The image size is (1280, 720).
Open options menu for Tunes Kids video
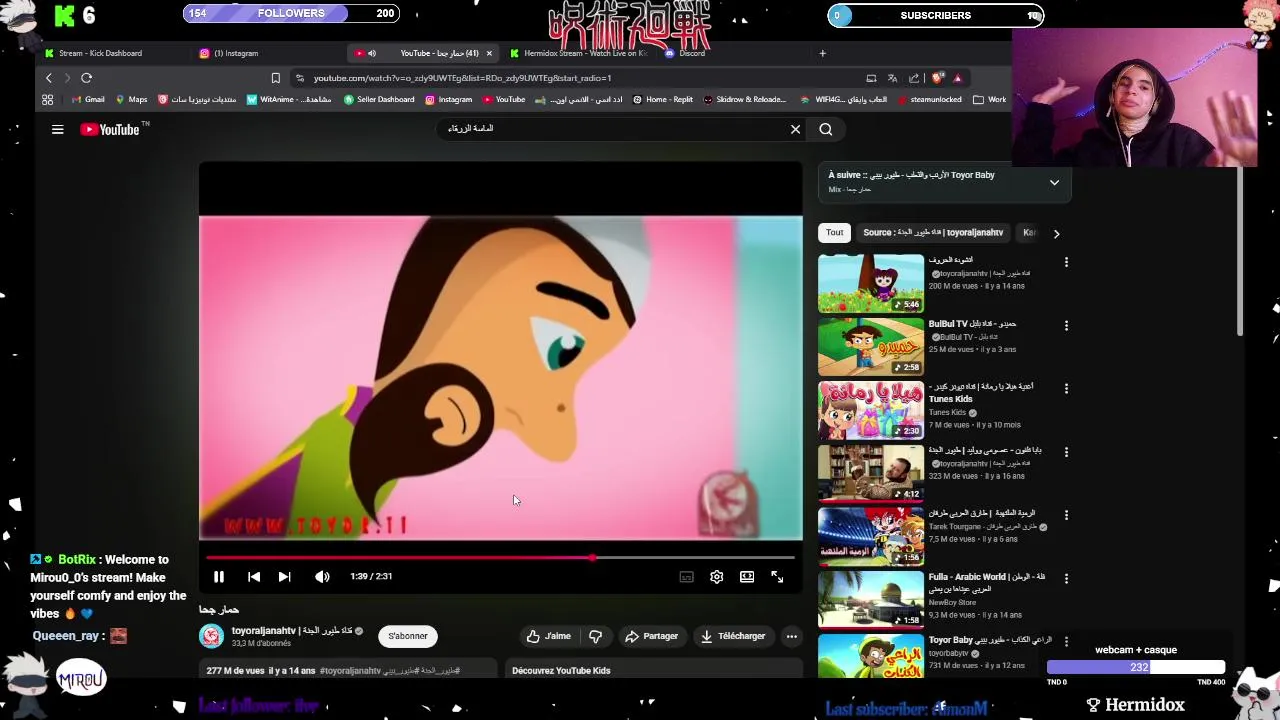(x=1066, y=388)
